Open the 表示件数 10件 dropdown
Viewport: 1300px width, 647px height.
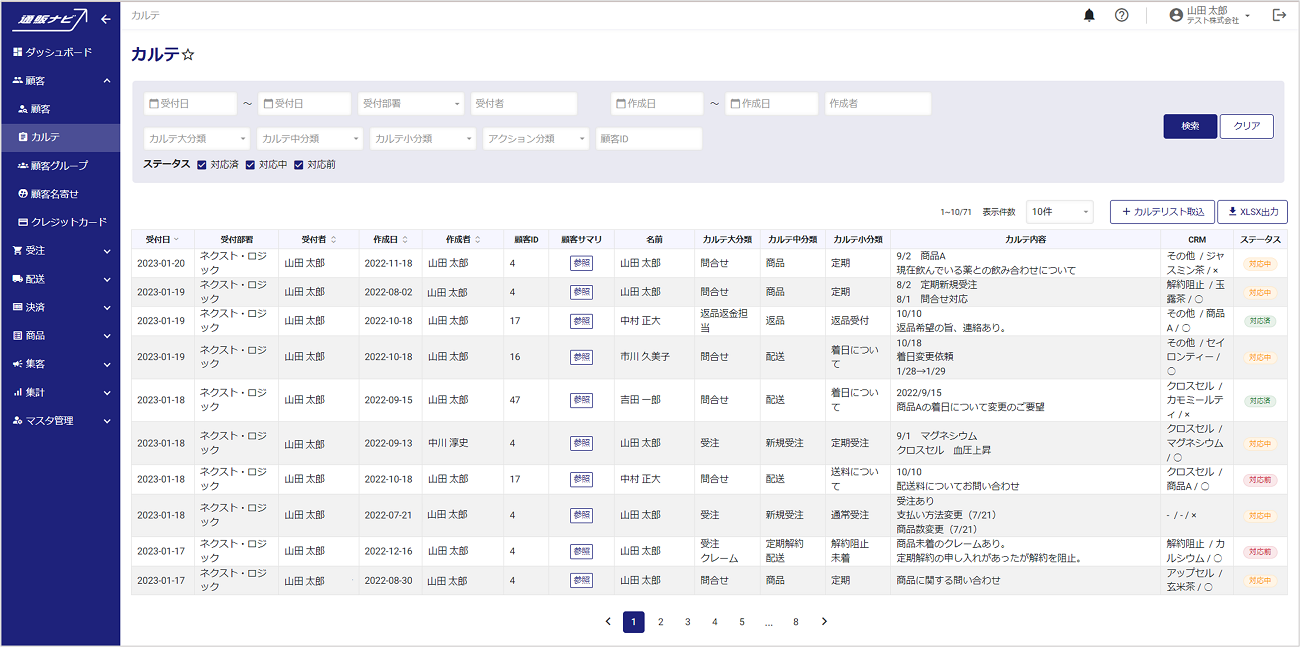tap(1059, 212)
